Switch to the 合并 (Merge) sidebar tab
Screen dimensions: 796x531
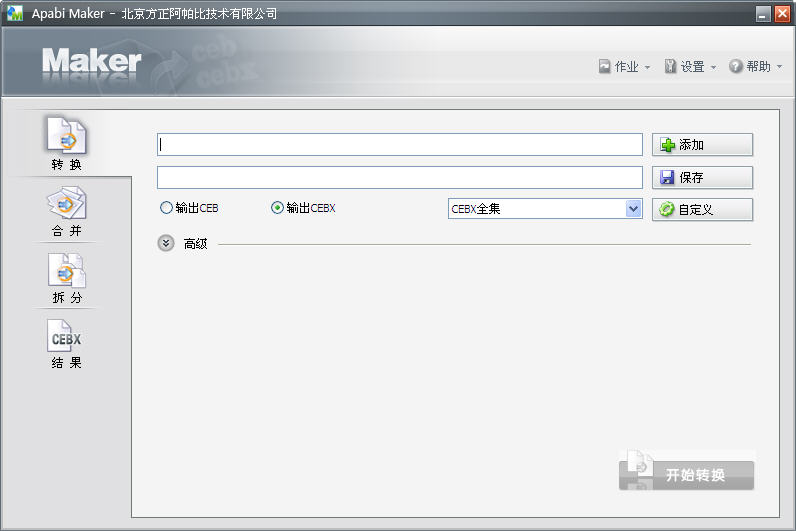click(67, 212)
